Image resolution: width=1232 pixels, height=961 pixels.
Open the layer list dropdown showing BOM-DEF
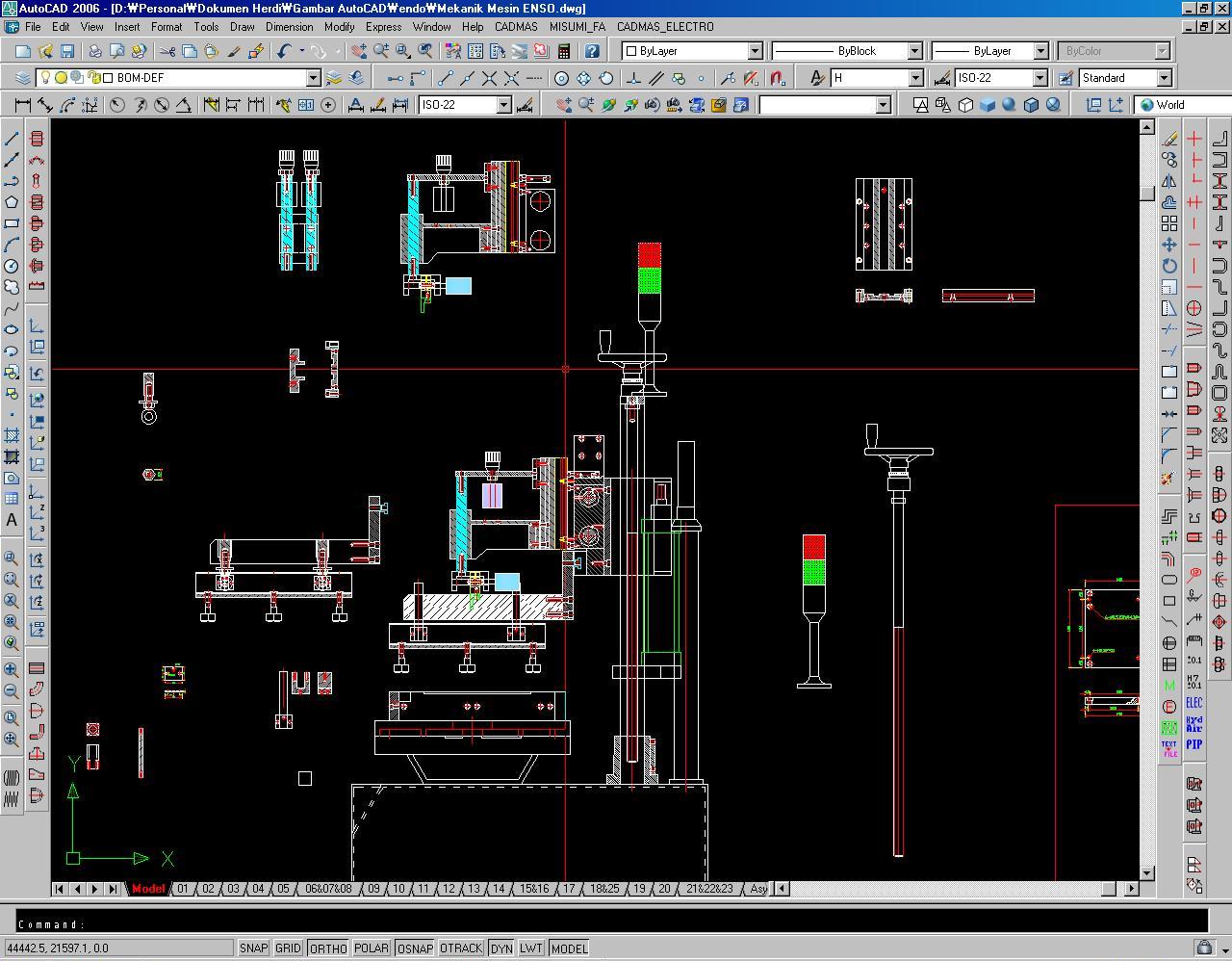tap(315, 77)
